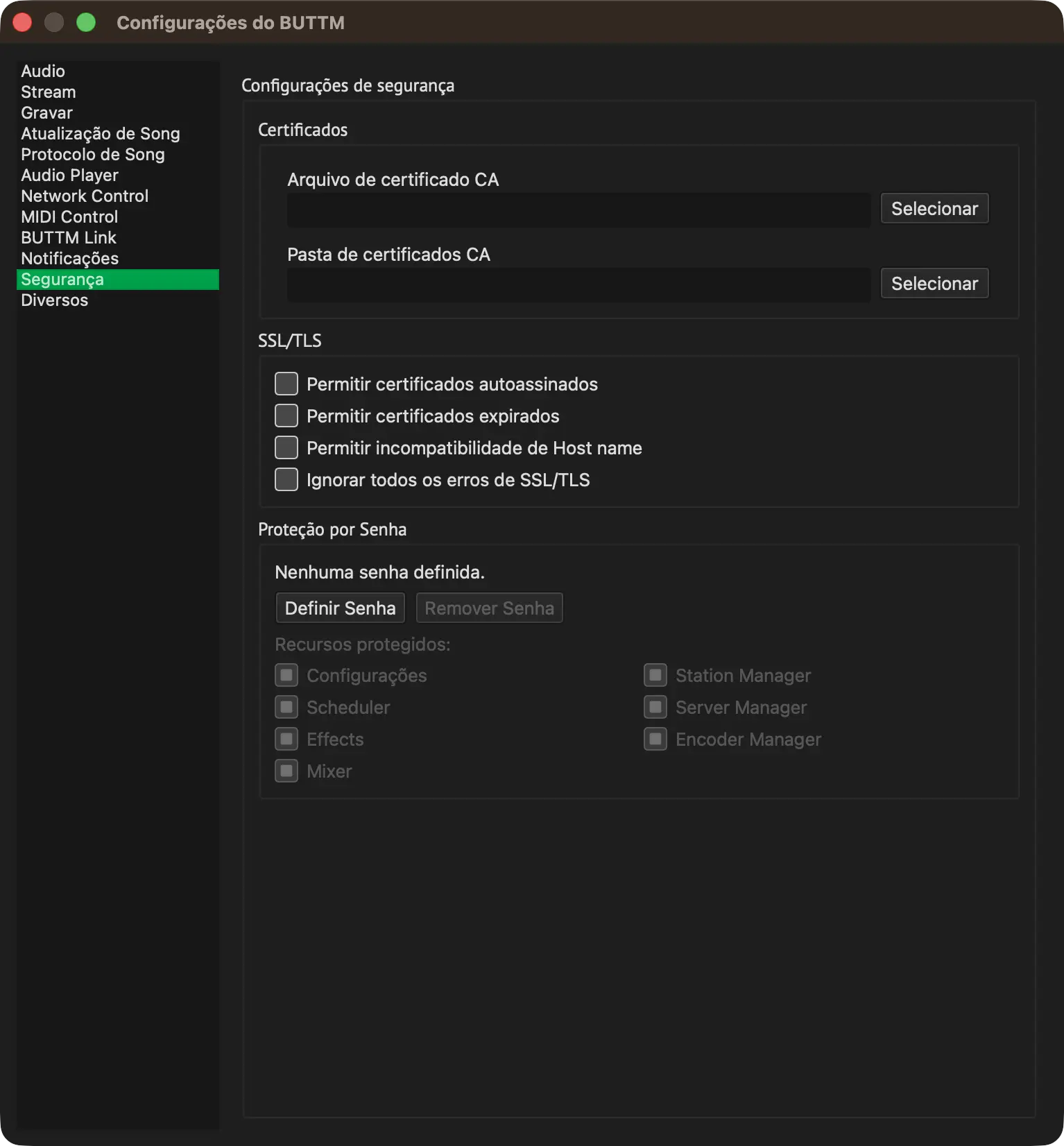Click the 'SSL/TLS' group label
Image resolution: width=1064 pixels, height=1146 pixels.
tap(290, 341)
